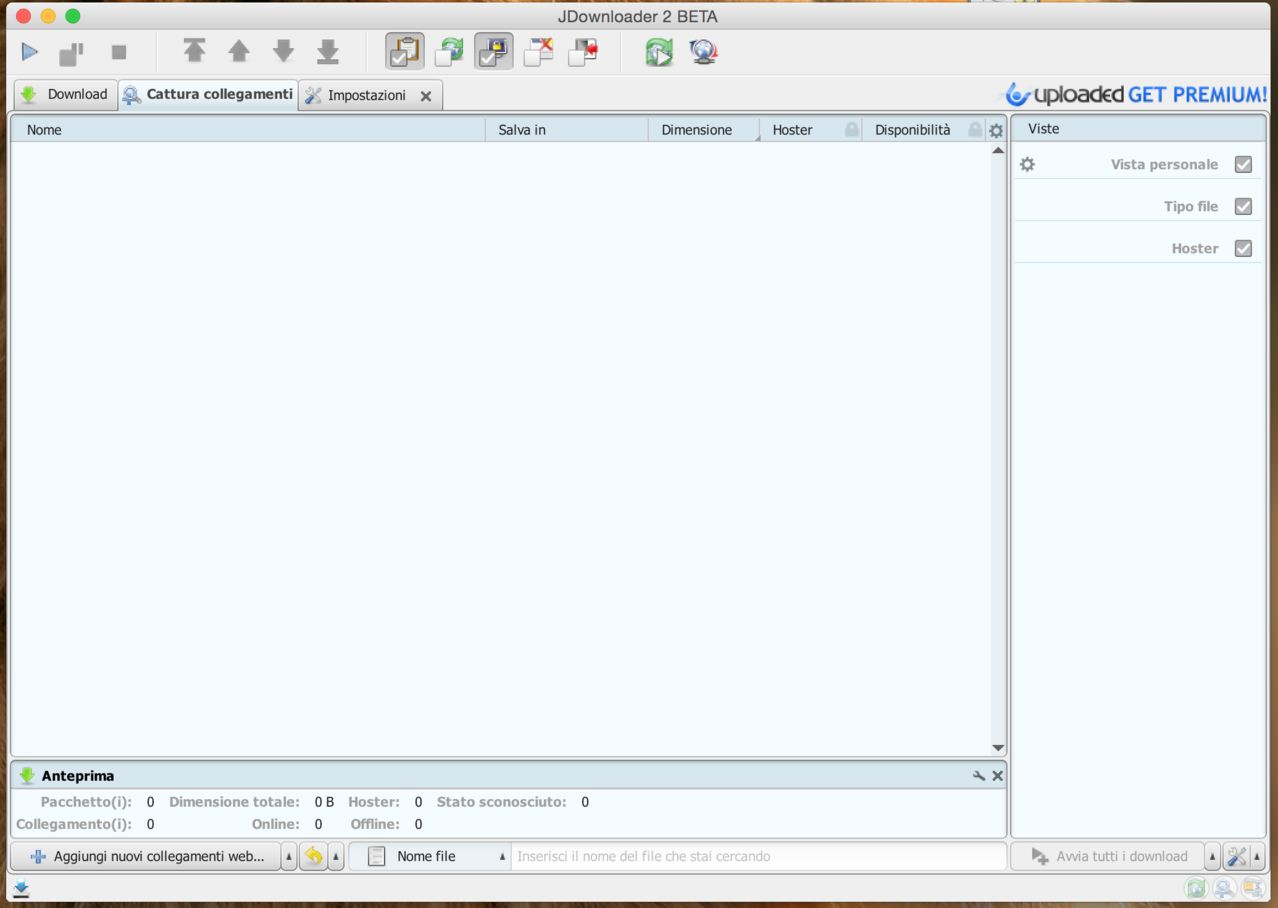
Task: Switch to the Download tab
Action: [x=65, y=95]
